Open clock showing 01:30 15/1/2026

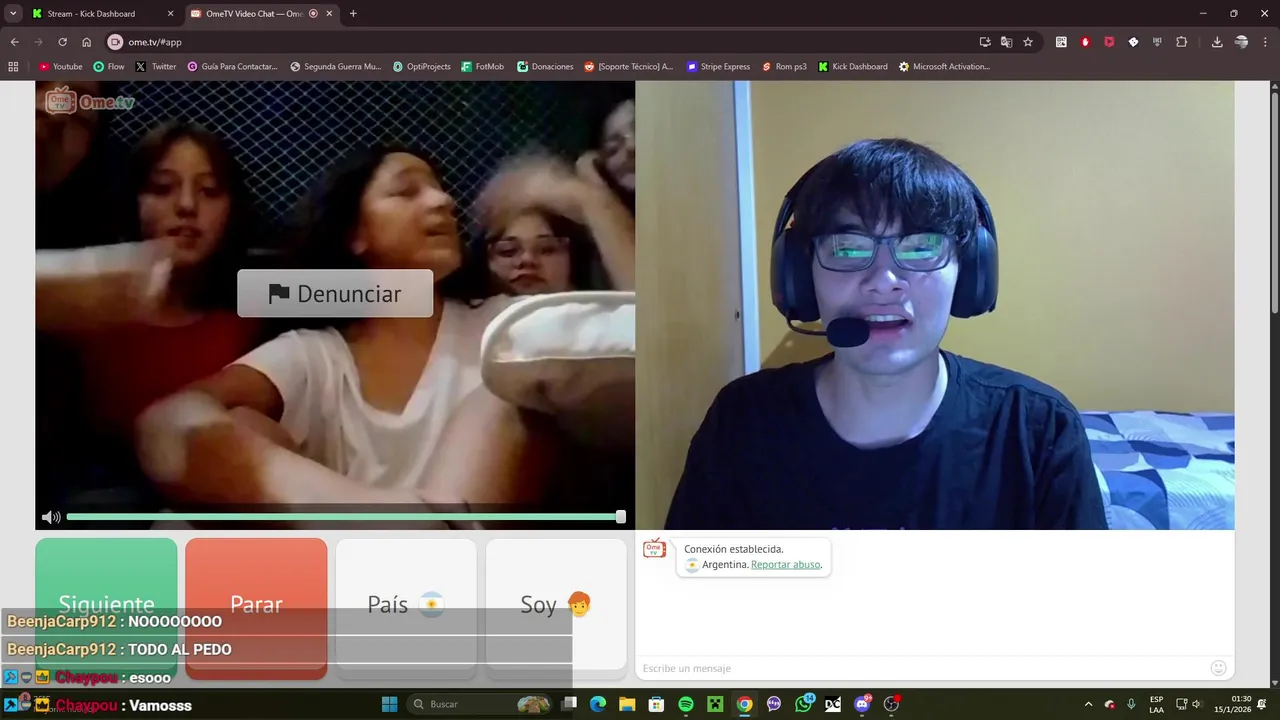(x=1233, y=704)
